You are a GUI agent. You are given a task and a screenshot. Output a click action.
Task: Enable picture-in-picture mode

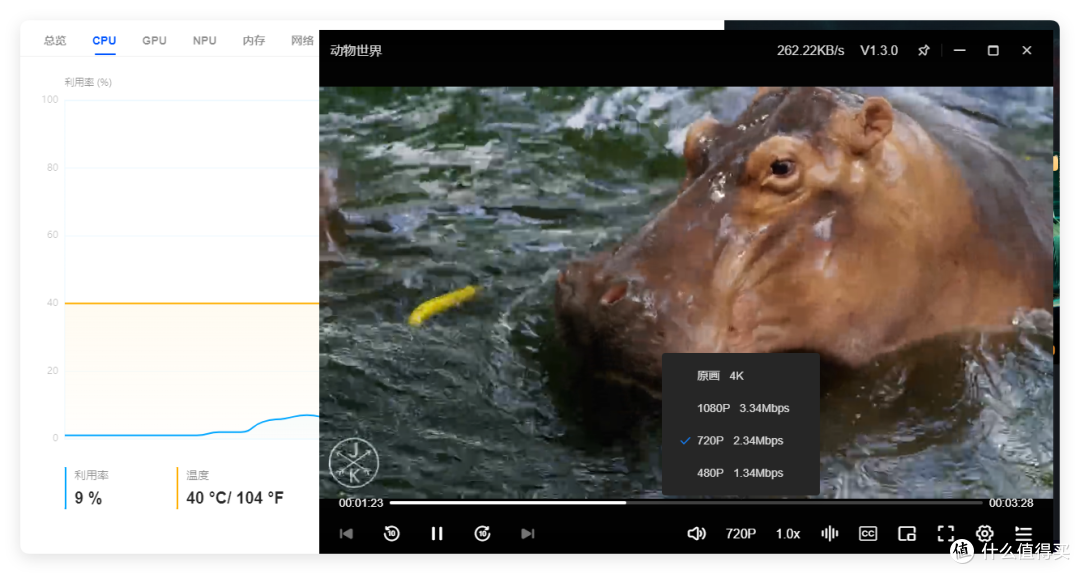pyautogui.click(x=907, y=533)
